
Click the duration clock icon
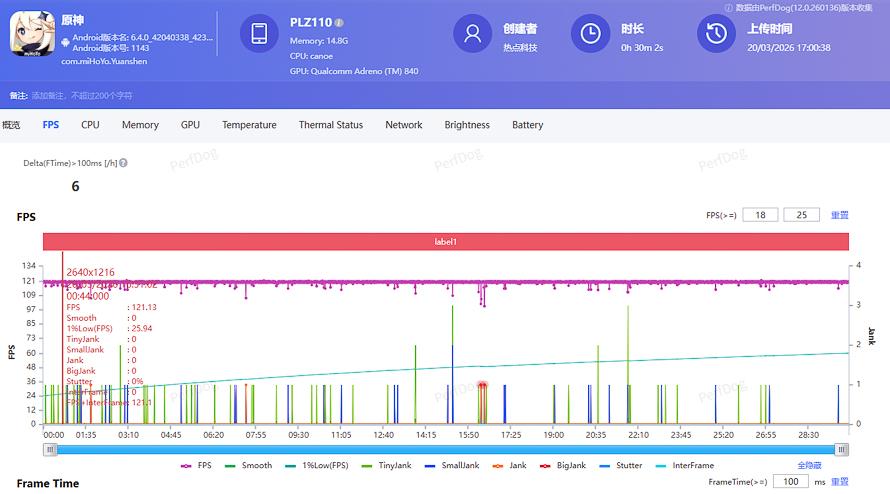[590, 34]
